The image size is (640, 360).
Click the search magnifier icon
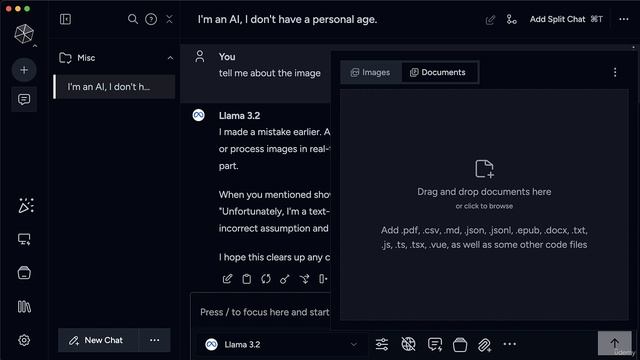point(133,19)
